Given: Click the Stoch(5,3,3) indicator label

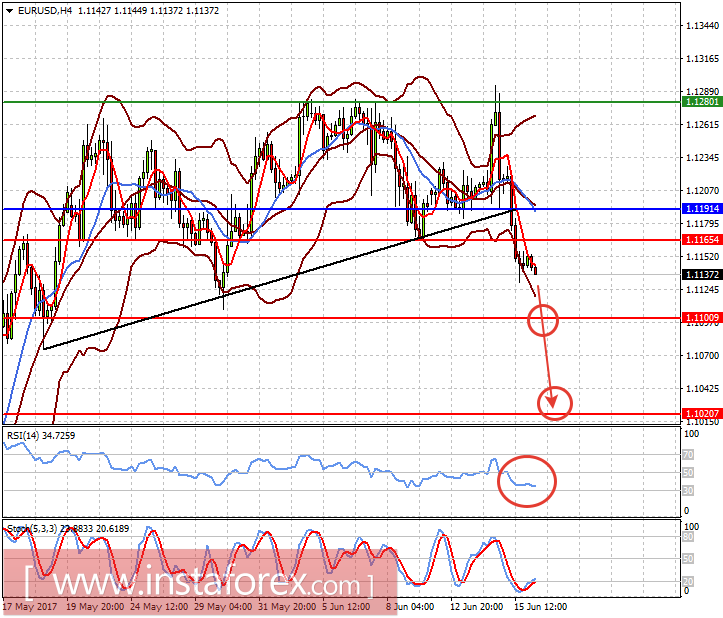Looking at the screenshot, I should tap(68, 529).
